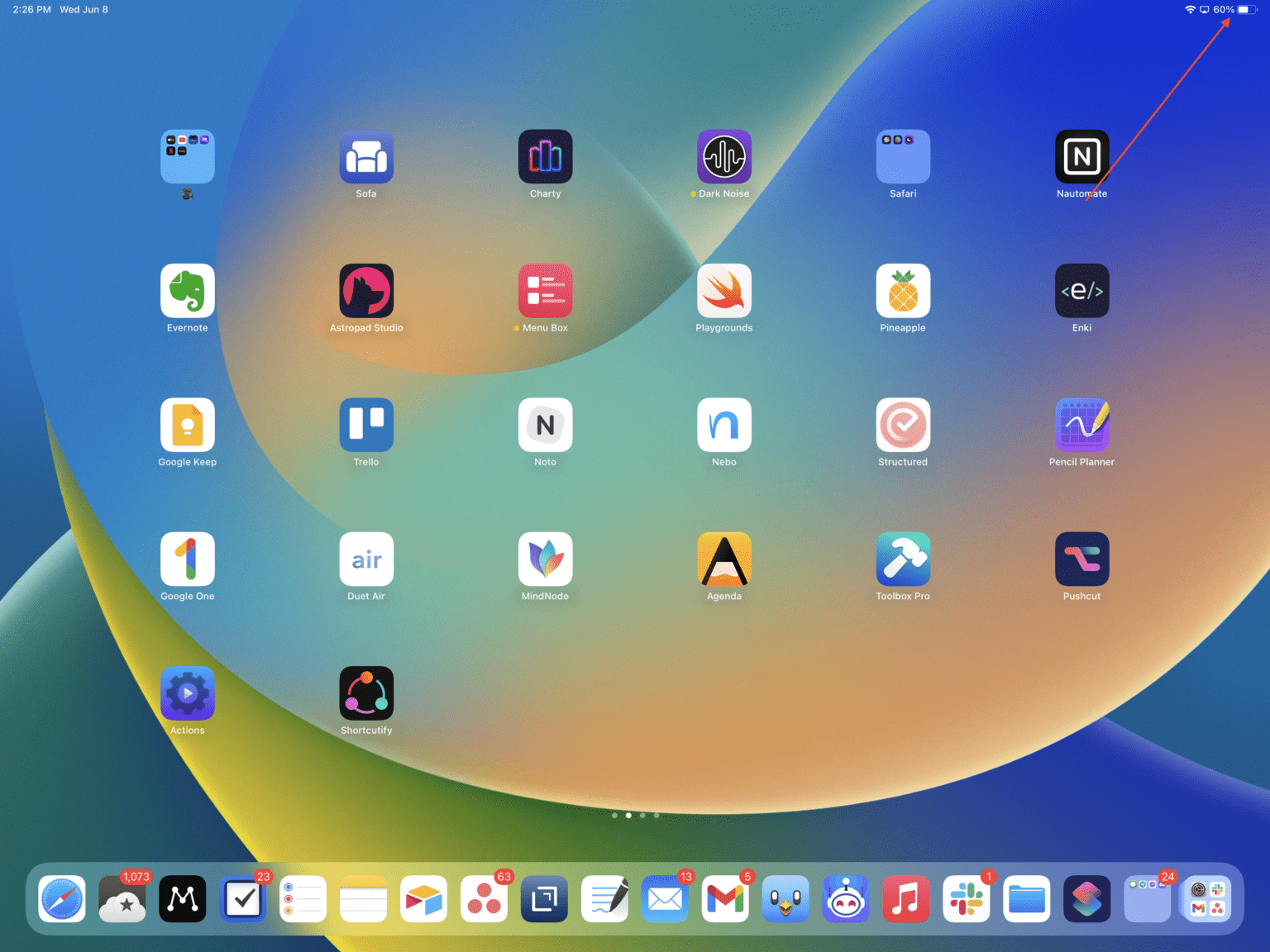Open Gmail in the dock
Viewport: 1270px width, 952px height.
[725, 899]
